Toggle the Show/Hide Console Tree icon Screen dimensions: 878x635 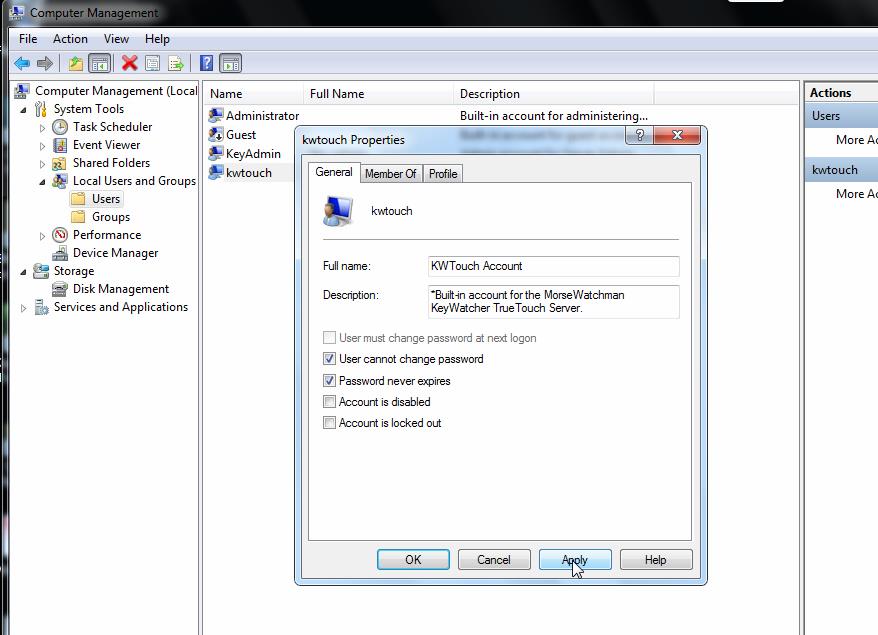click(100, 63)
